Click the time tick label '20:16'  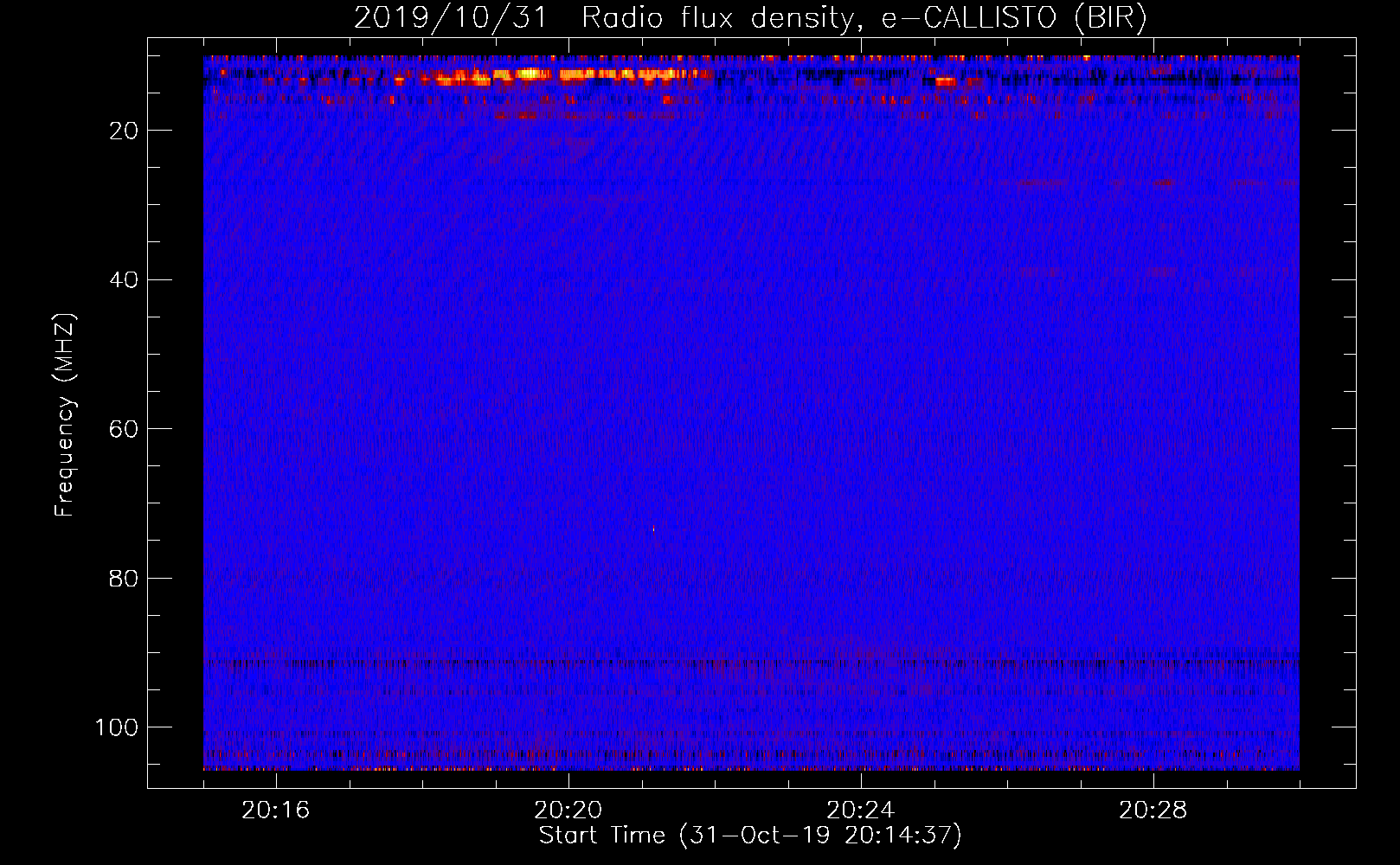(x=276, y=811)
